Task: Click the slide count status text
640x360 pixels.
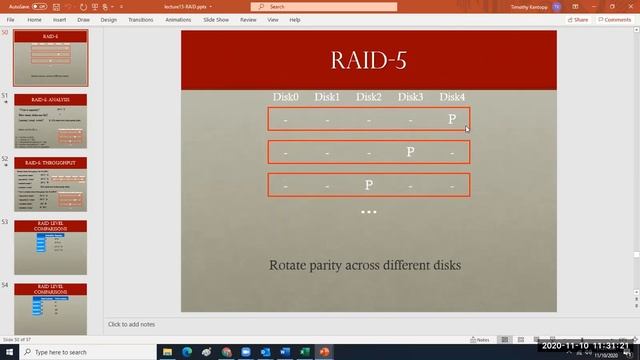Action: coord(17,340)
